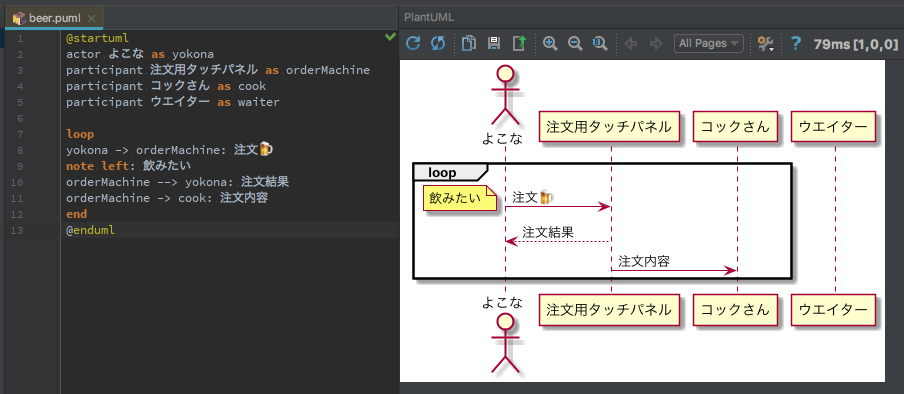Go to the previous diagram page
The height and width of the screenshot is (394, 904).
tap(631, 43)
